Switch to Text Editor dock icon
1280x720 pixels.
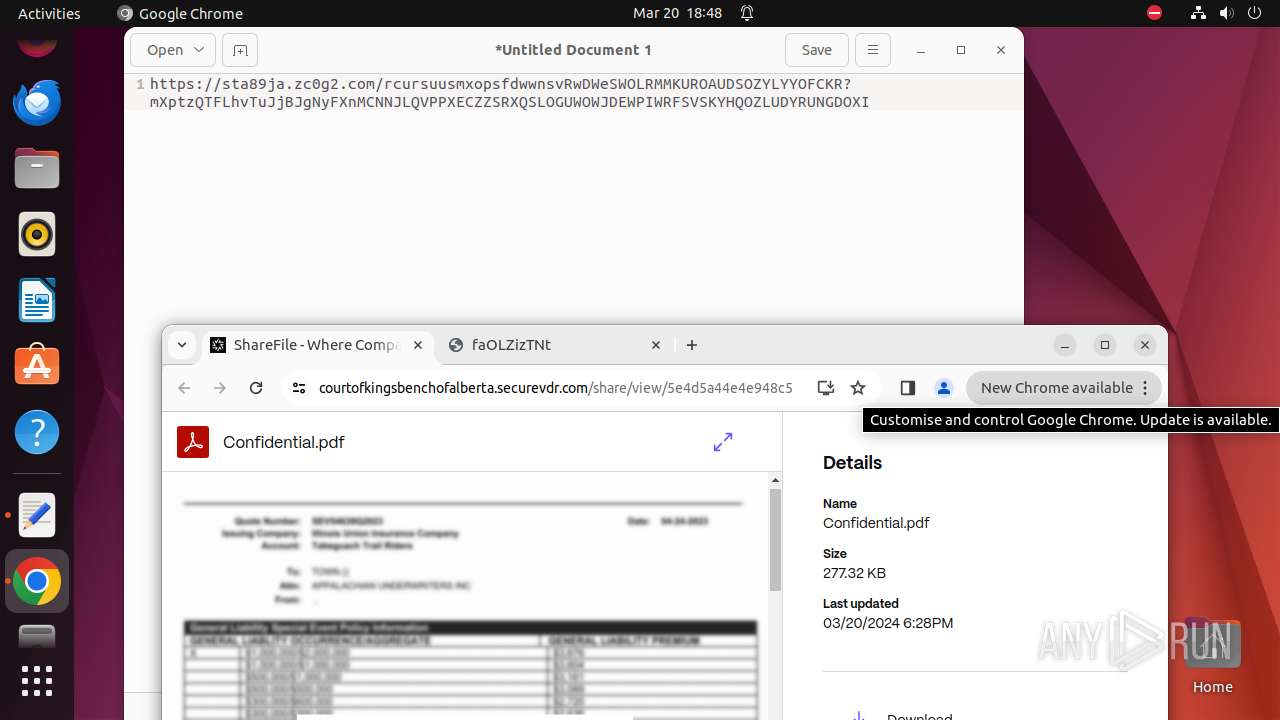point(37,515)
